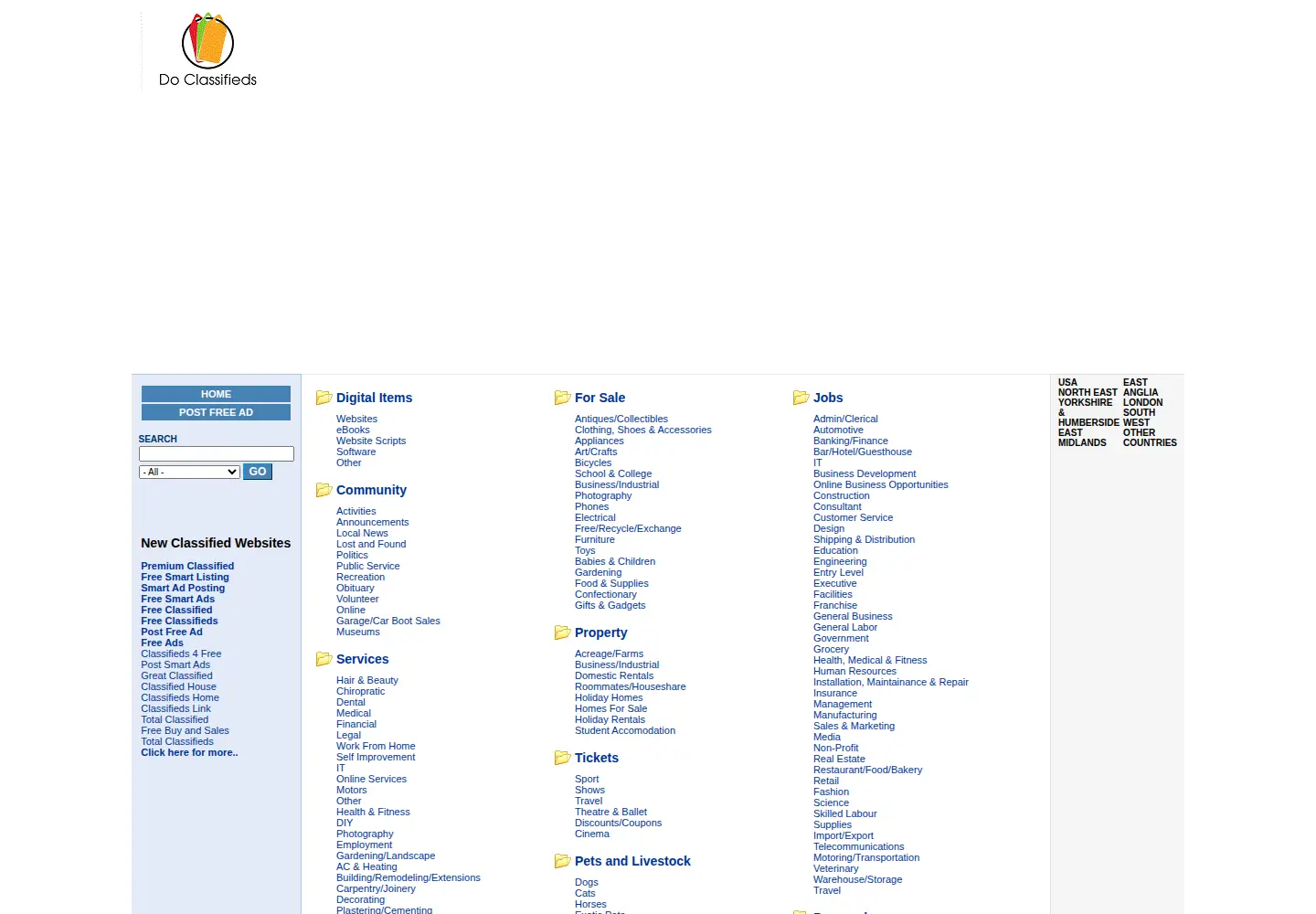Open the Hair & Beauty link
The image size is (1316, 914).
tap(367, 680)
